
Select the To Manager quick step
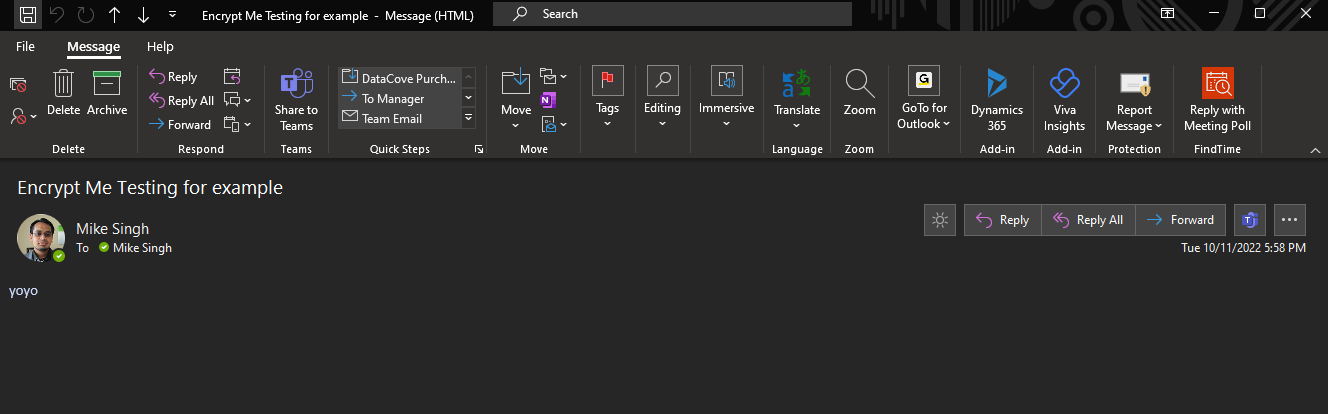pos(393,98)
